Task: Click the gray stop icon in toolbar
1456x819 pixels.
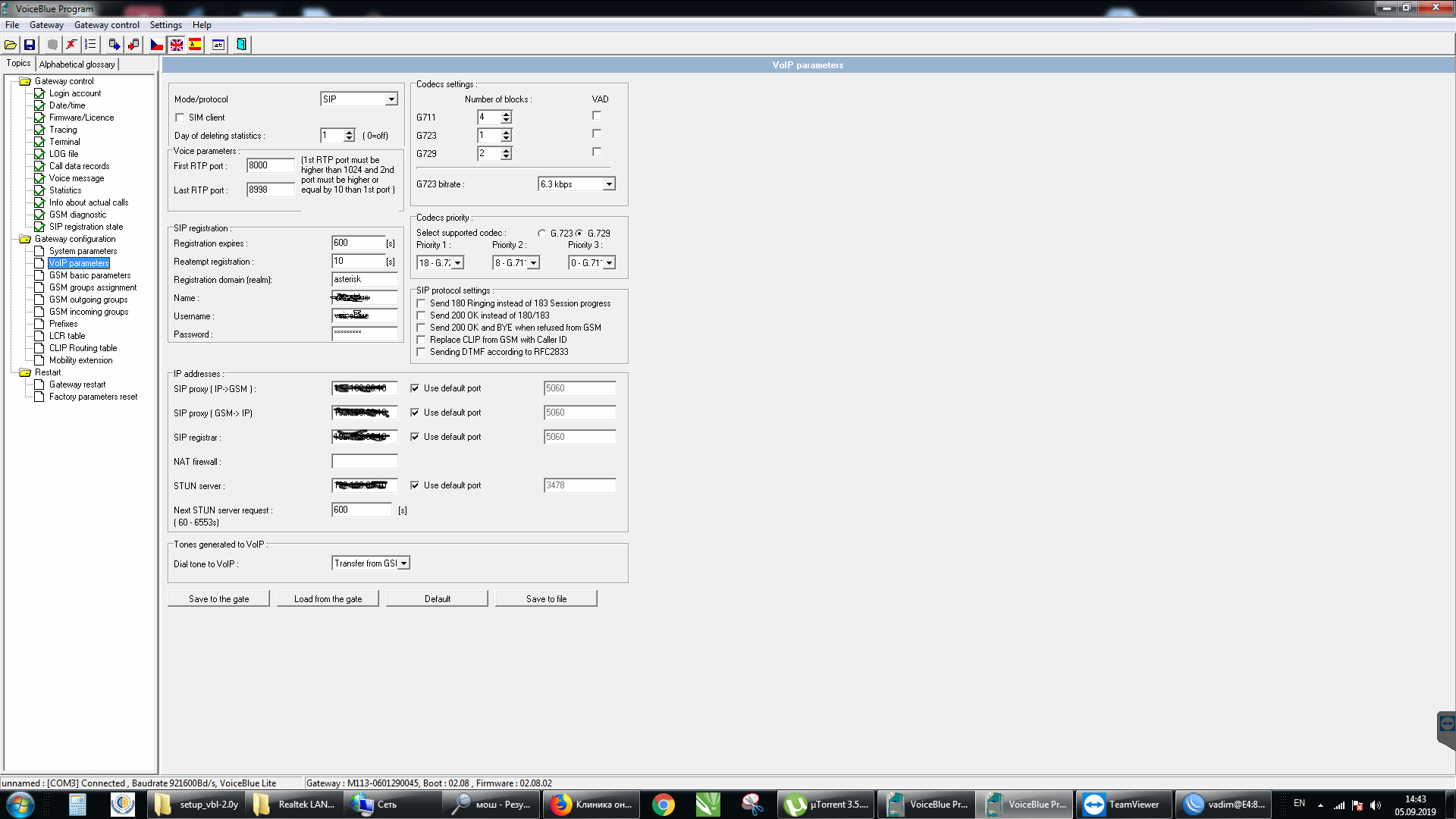Action: (52, 45)
